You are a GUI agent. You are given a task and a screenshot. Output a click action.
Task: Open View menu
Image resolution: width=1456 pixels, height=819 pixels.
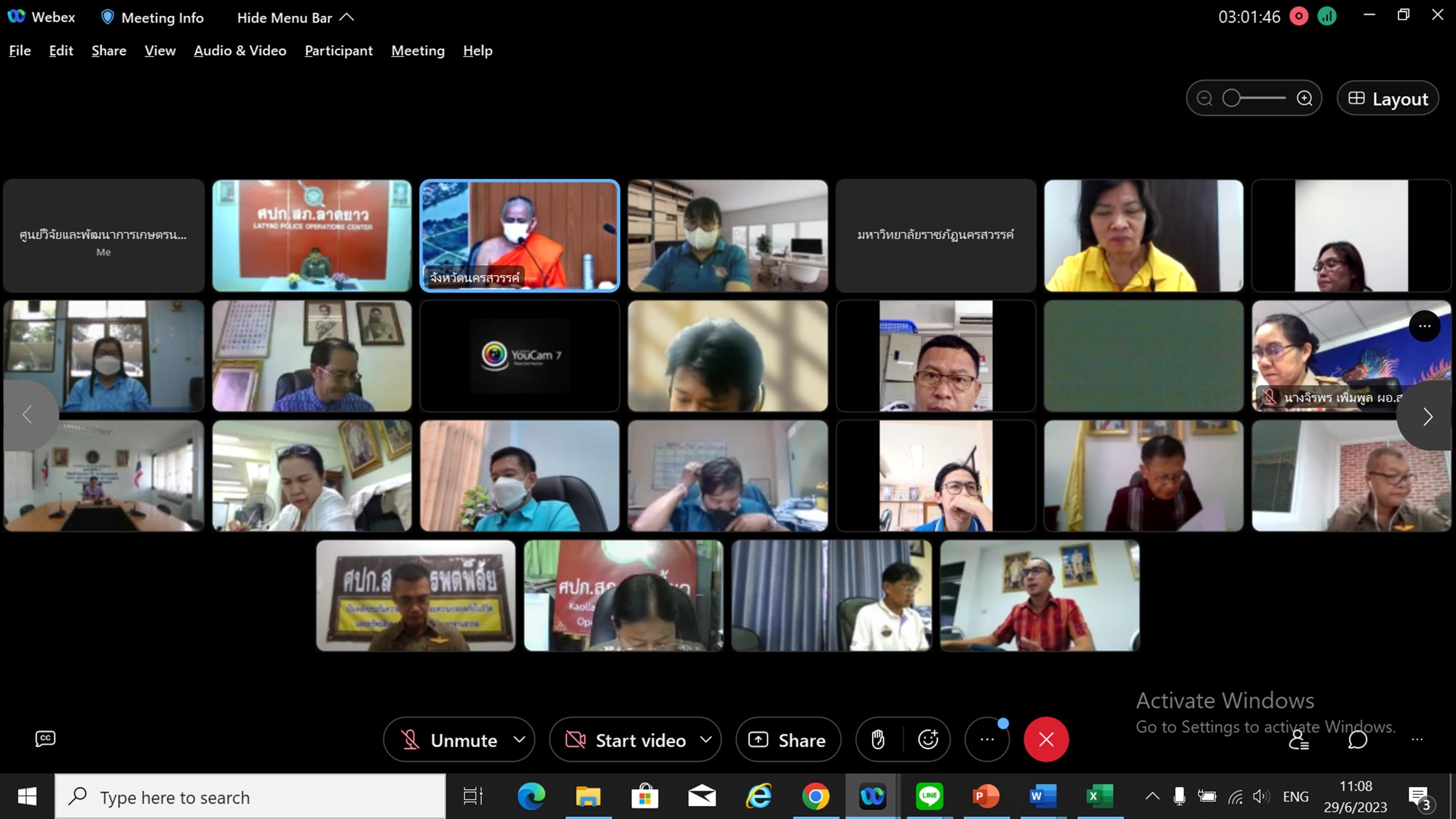click(x=160, y=50)
